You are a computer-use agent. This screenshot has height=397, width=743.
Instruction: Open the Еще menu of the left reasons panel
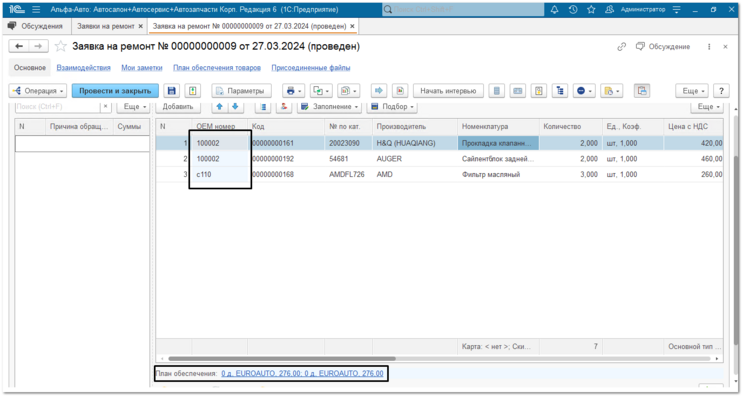coord(134,107)
